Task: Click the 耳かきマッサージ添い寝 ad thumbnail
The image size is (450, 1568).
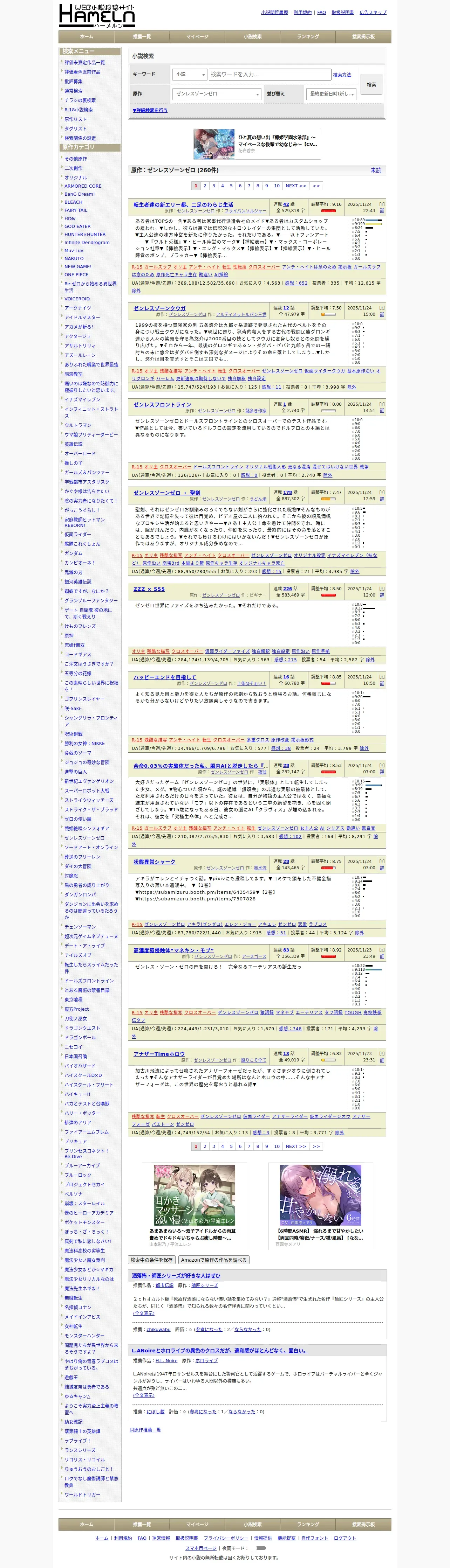Action: point(195,1196)
